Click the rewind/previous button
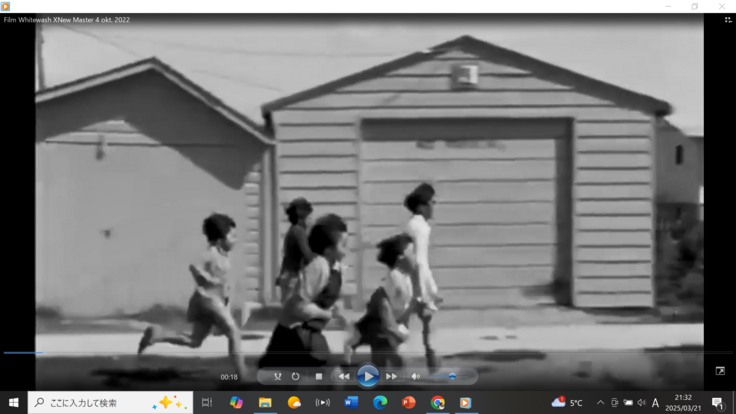This screenshot has width=736, height=414. coord(344,376)
